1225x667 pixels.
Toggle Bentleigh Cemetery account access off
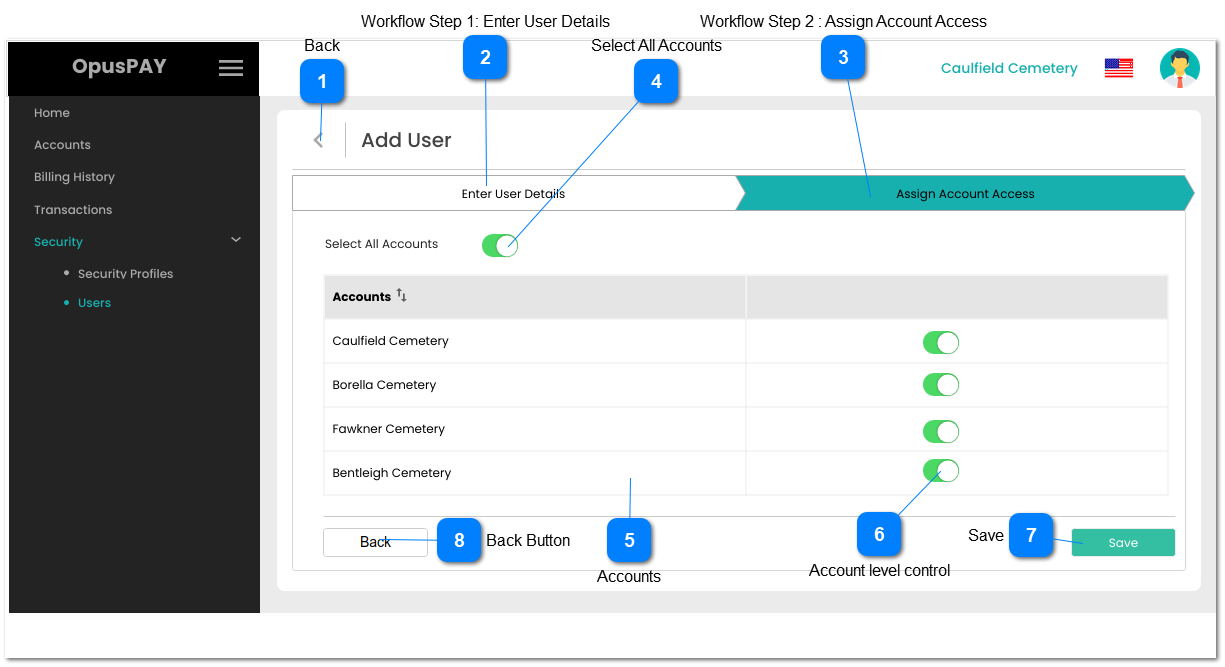(941, 470)
